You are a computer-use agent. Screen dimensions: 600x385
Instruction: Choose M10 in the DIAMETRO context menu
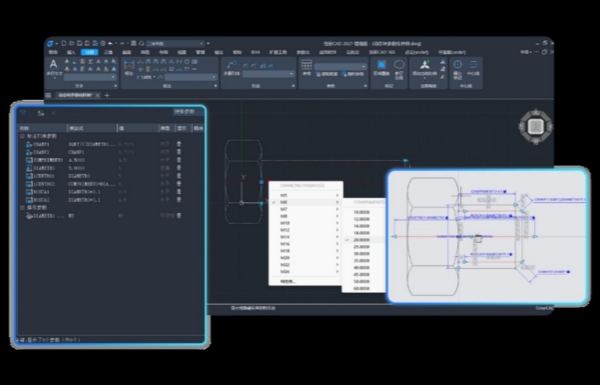[305, 223]
